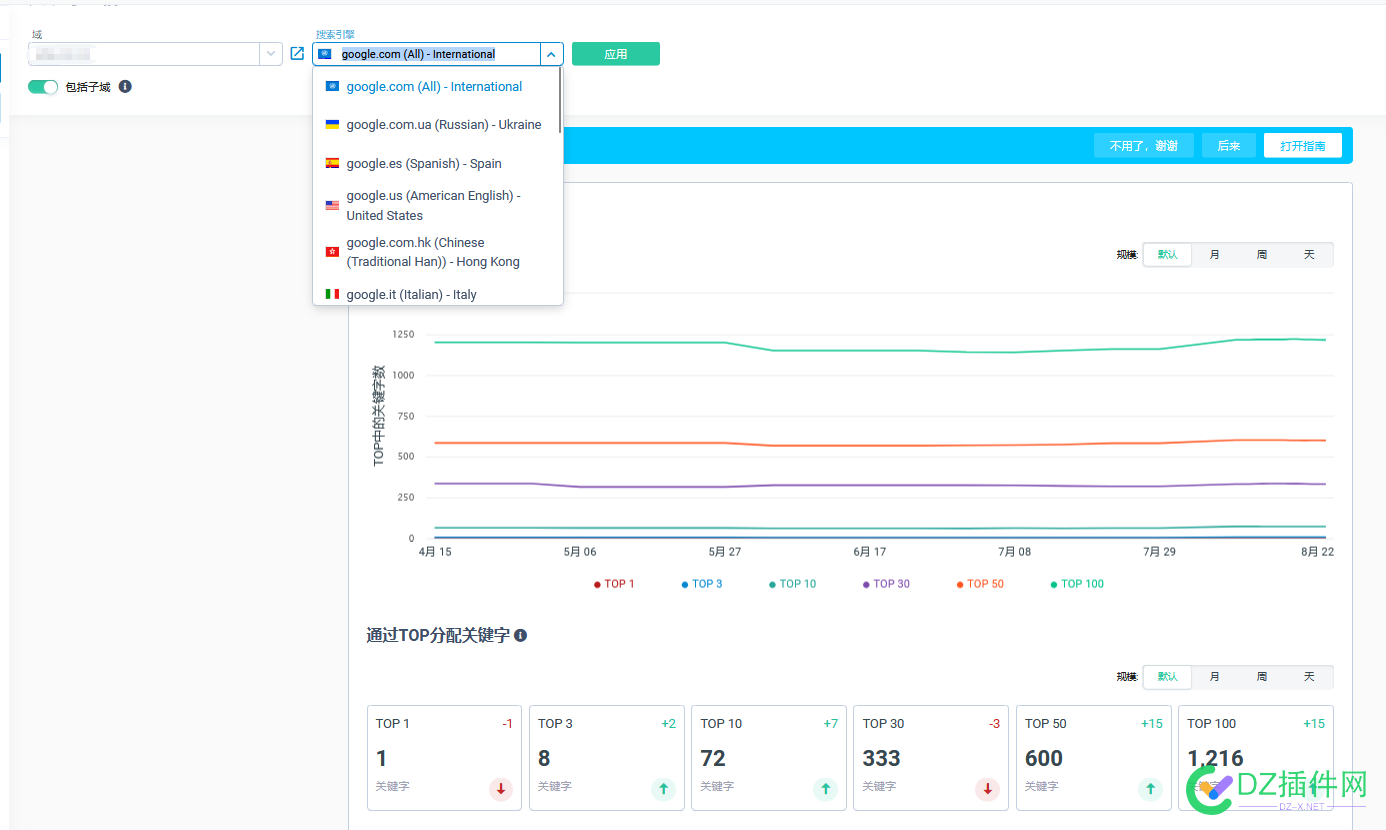Click Ukraine flag icon in dropdown list
Viewport: 1386px width, 830px height.
[332, 125]
